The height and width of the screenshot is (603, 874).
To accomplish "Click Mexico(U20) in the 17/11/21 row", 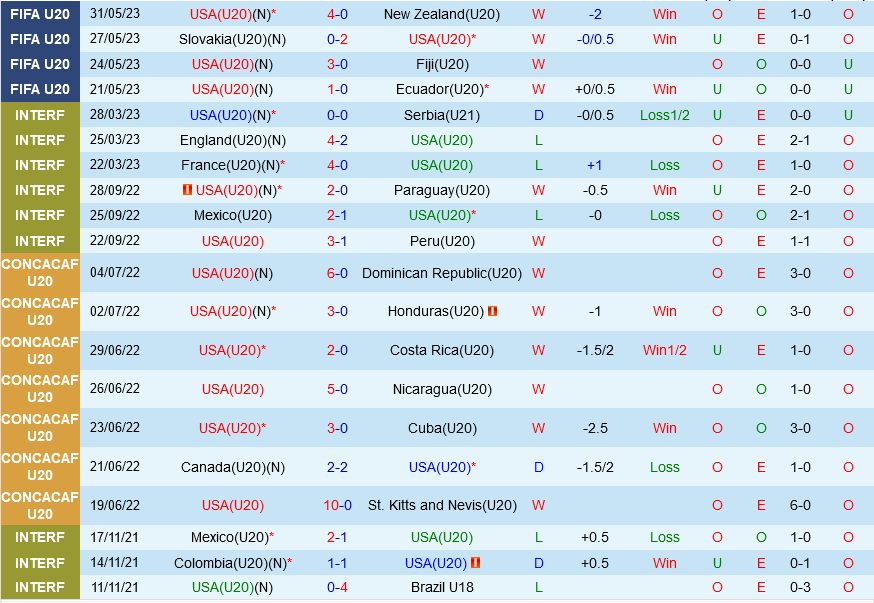I will pyautogui.click(x=232, y=537).
